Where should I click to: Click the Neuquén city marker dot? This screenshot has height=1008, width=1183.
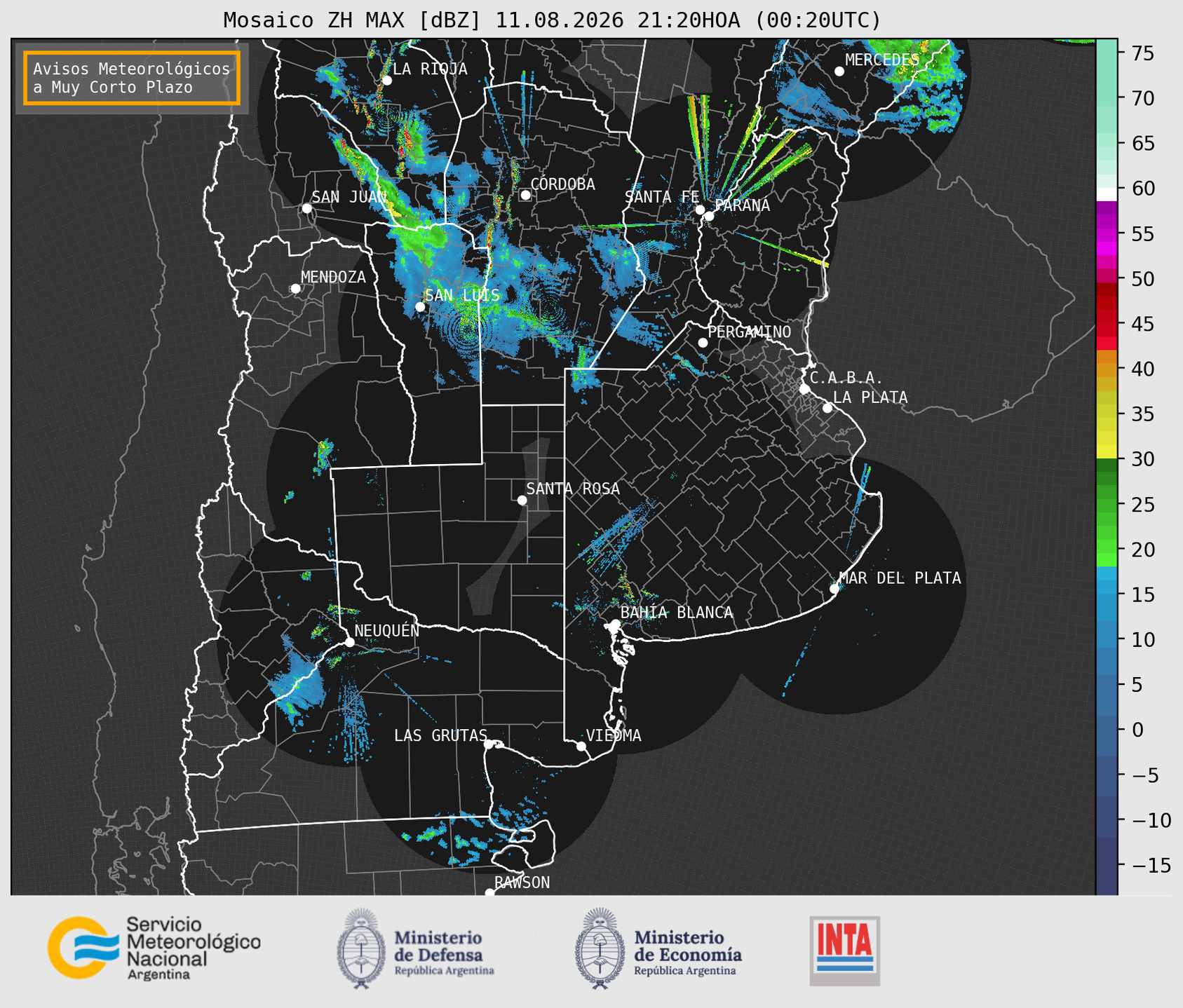[349, 642]
